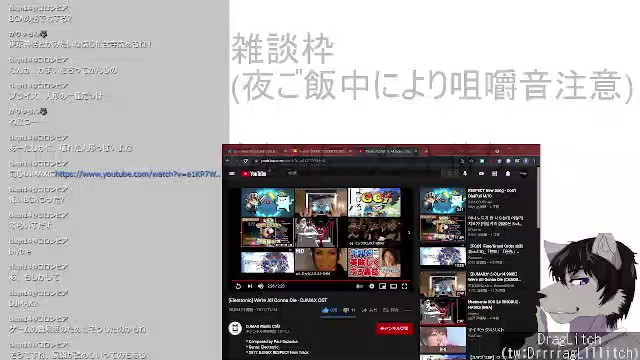The width and height of the screenshot is (640, 360).
Task: Open endscreen bottom-right Japanese text video
Action: tap(374, 262)
